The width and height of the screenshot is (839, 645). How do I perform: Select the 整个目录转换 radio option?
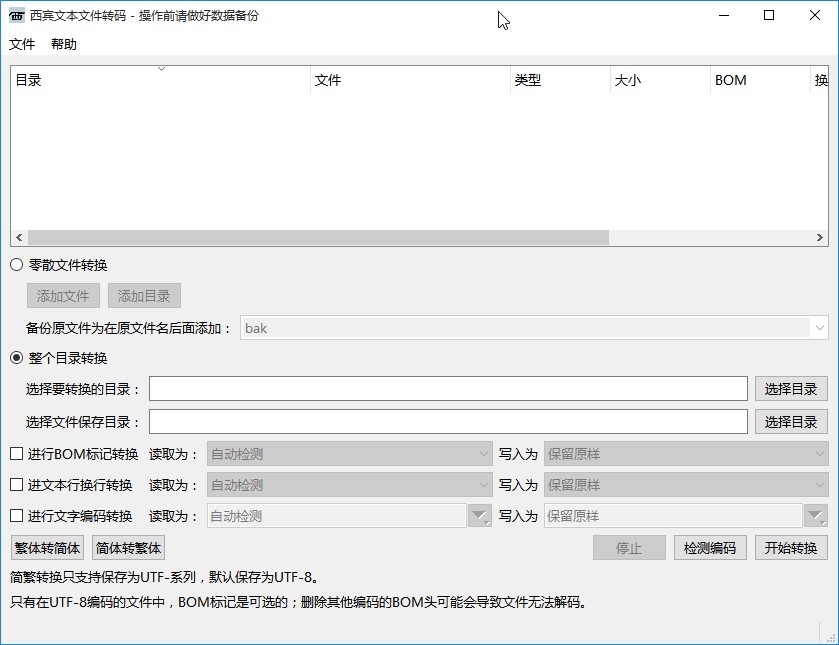pos(16,357)
